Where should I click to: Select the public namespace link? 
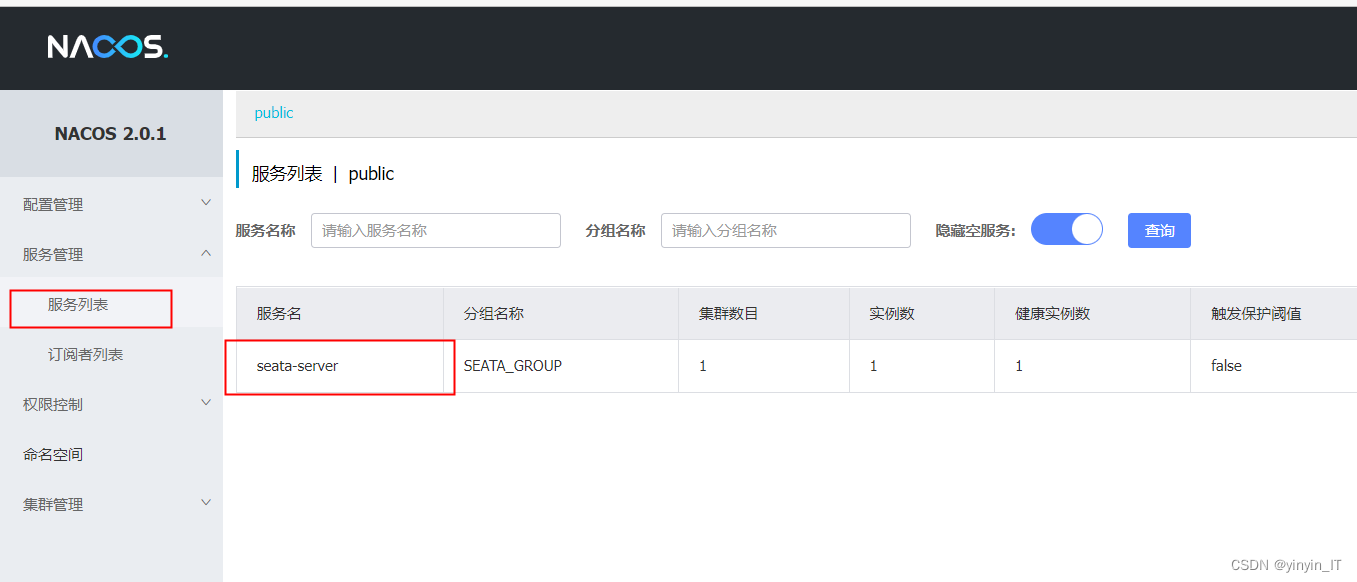coord(274,113)
